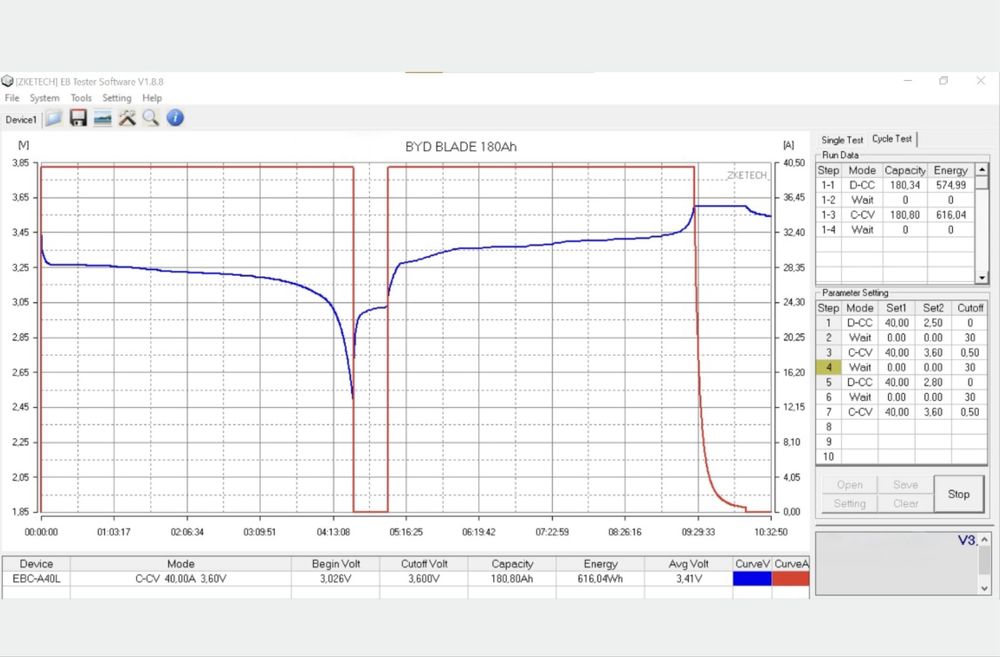
Task: Switch to the Cycle Test tab
Action: (x=892, y=139)
